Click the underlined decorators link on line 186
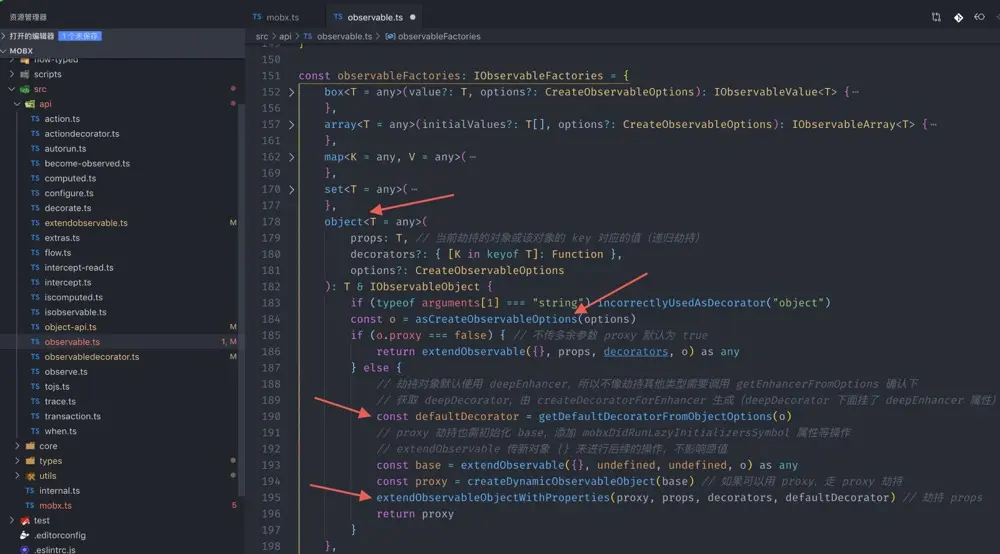The height and width of the screenshot is (554, 1000). click(x=635, y=351)
